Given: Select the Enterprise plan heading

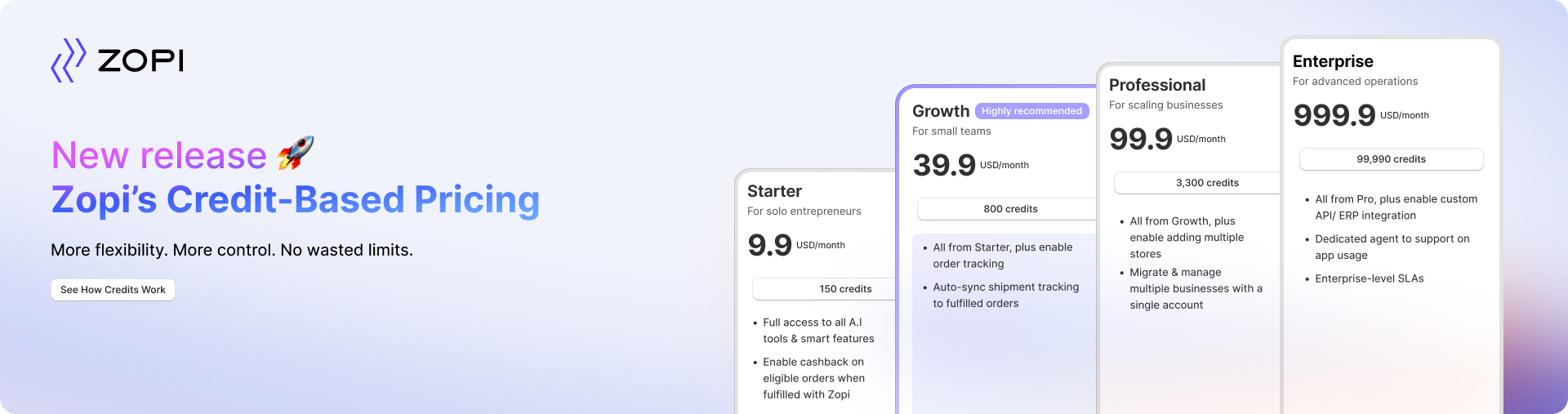Looking at the screenshot, I should [x=1333, y=61].
